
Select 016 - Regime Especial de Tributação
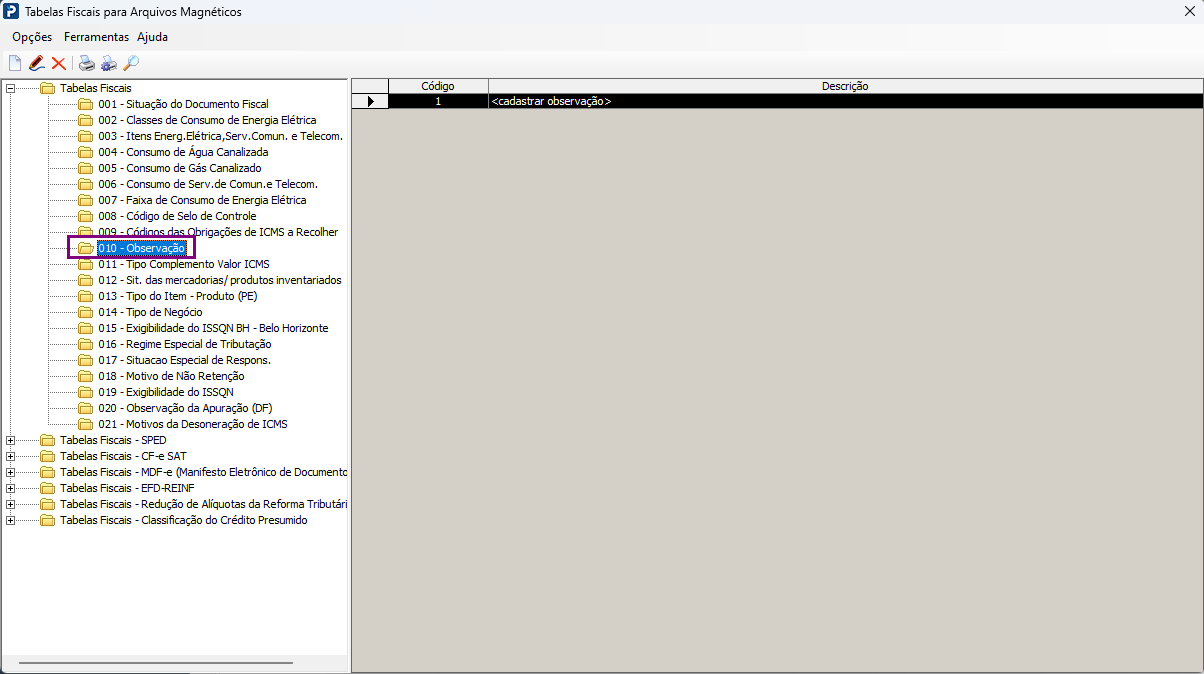(185, 344)
